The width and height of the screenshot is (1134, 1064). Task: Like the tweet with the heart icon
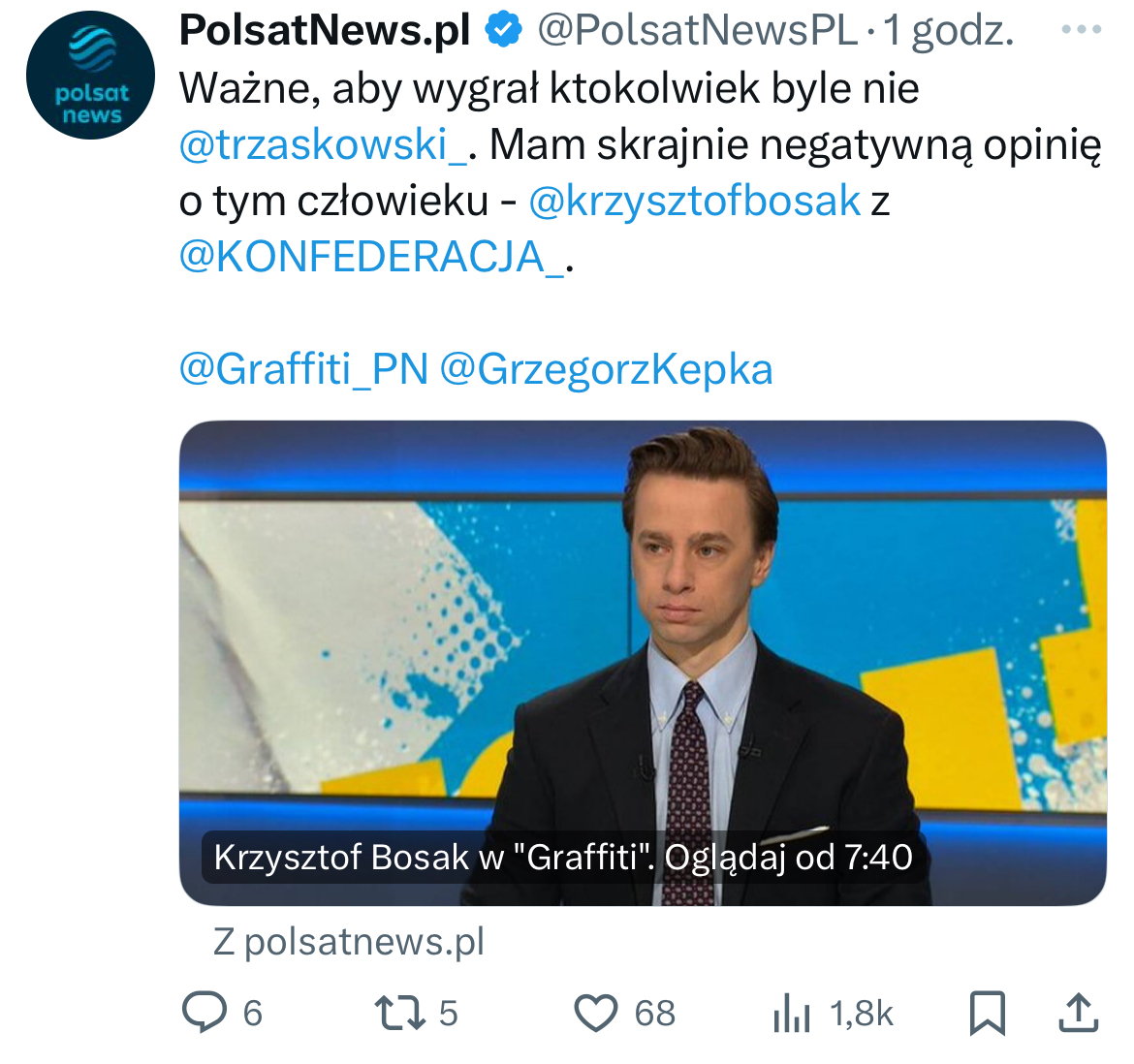tap(596, 1013)
